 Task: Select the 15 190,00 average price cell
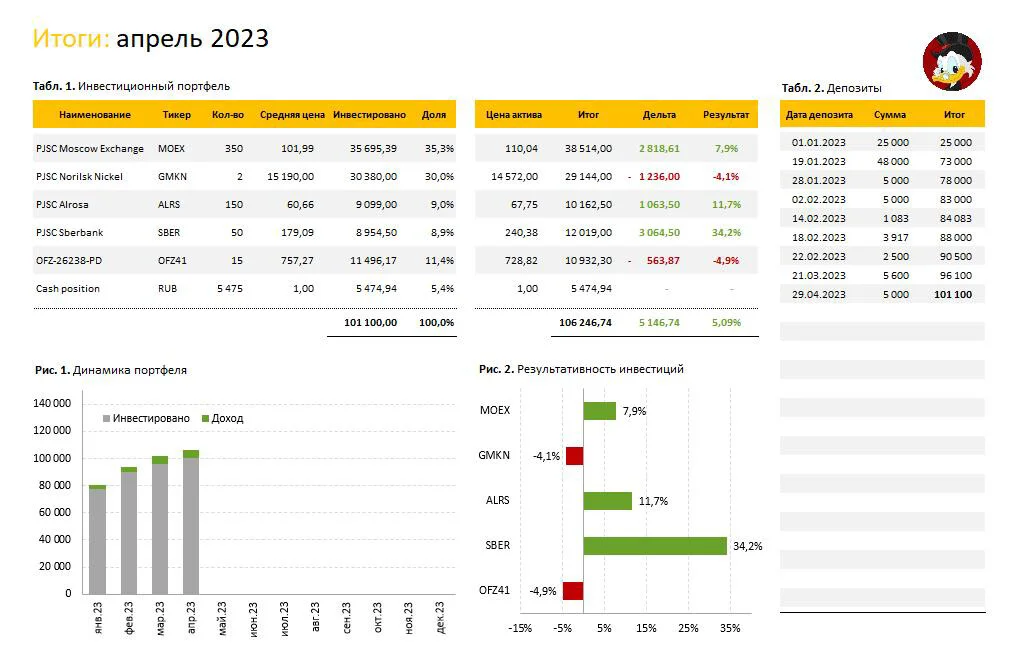290,177
